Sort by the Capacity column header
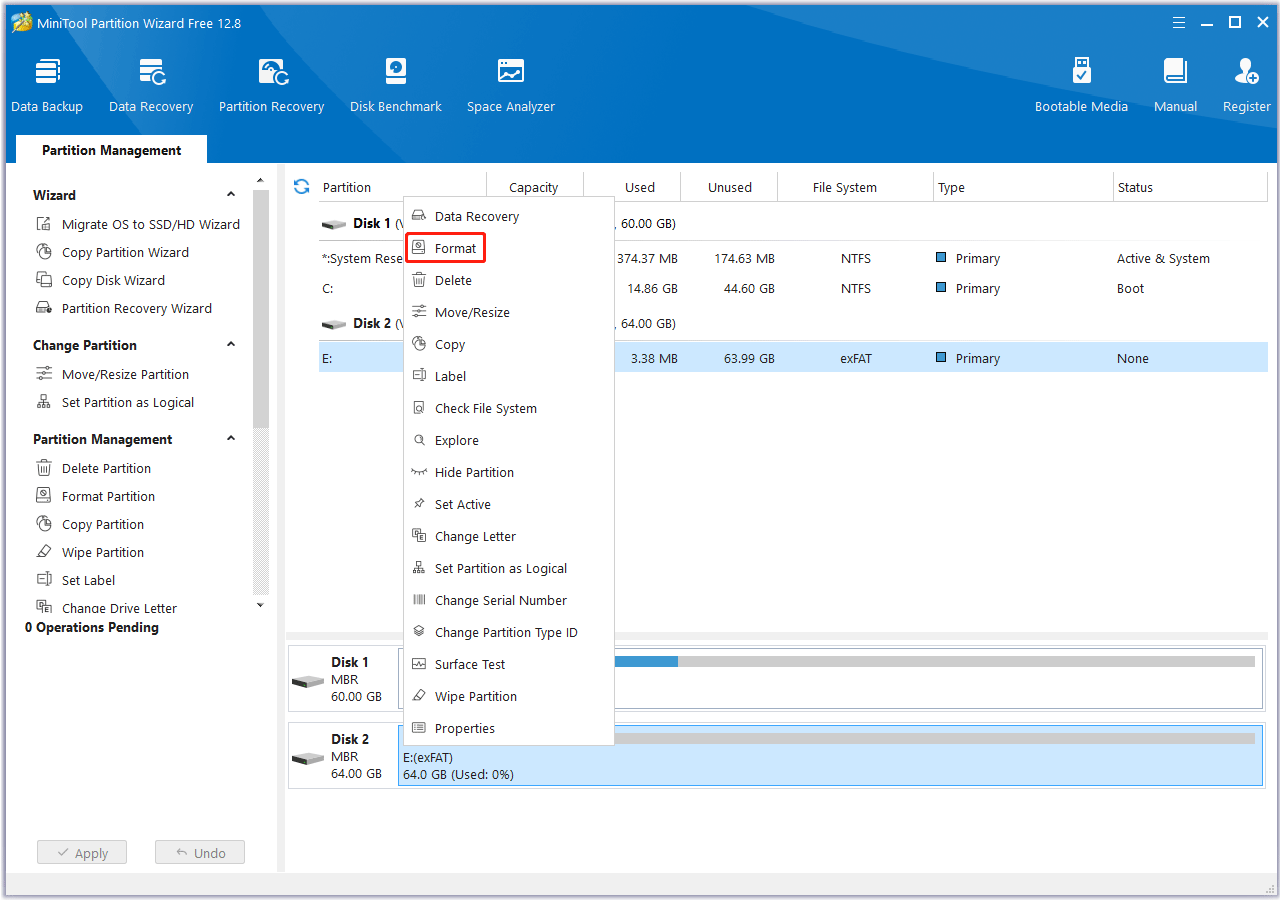This screenshot has height=900, width=1280. (x=534, y=187)
